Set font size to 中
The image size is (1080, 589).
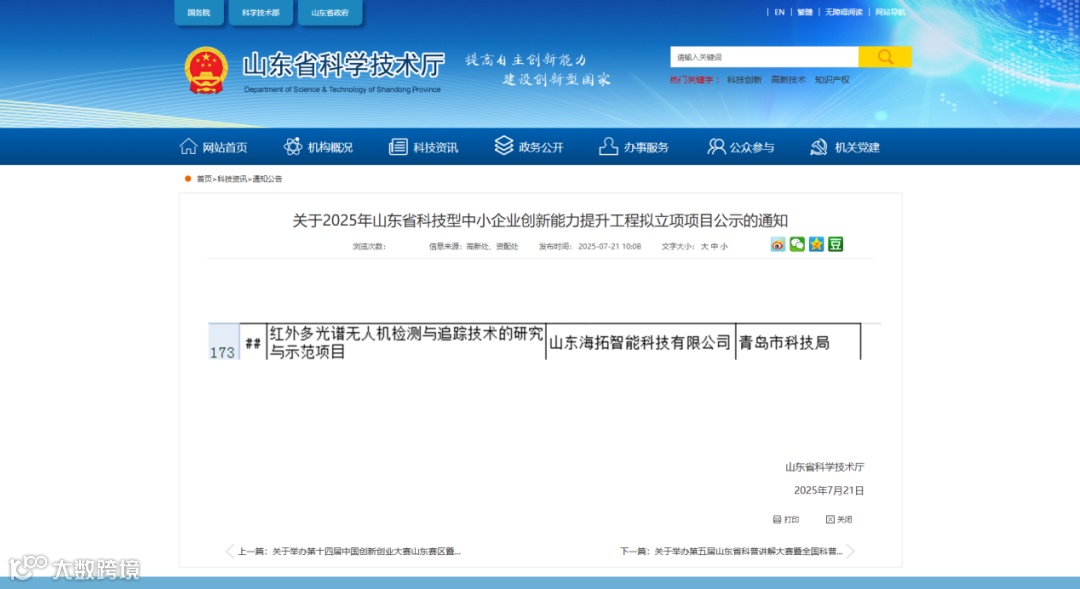(714, 247)
